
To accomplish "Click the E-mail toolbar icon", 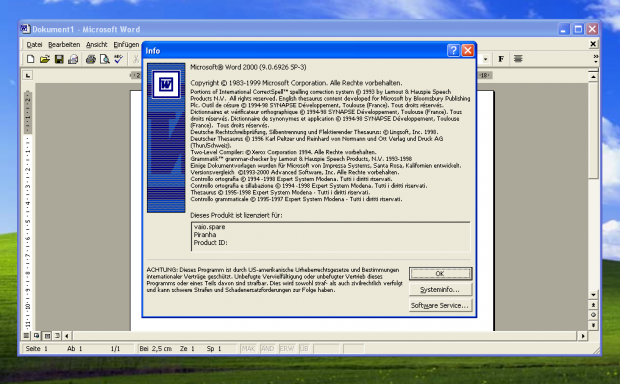I will (73, 59).
